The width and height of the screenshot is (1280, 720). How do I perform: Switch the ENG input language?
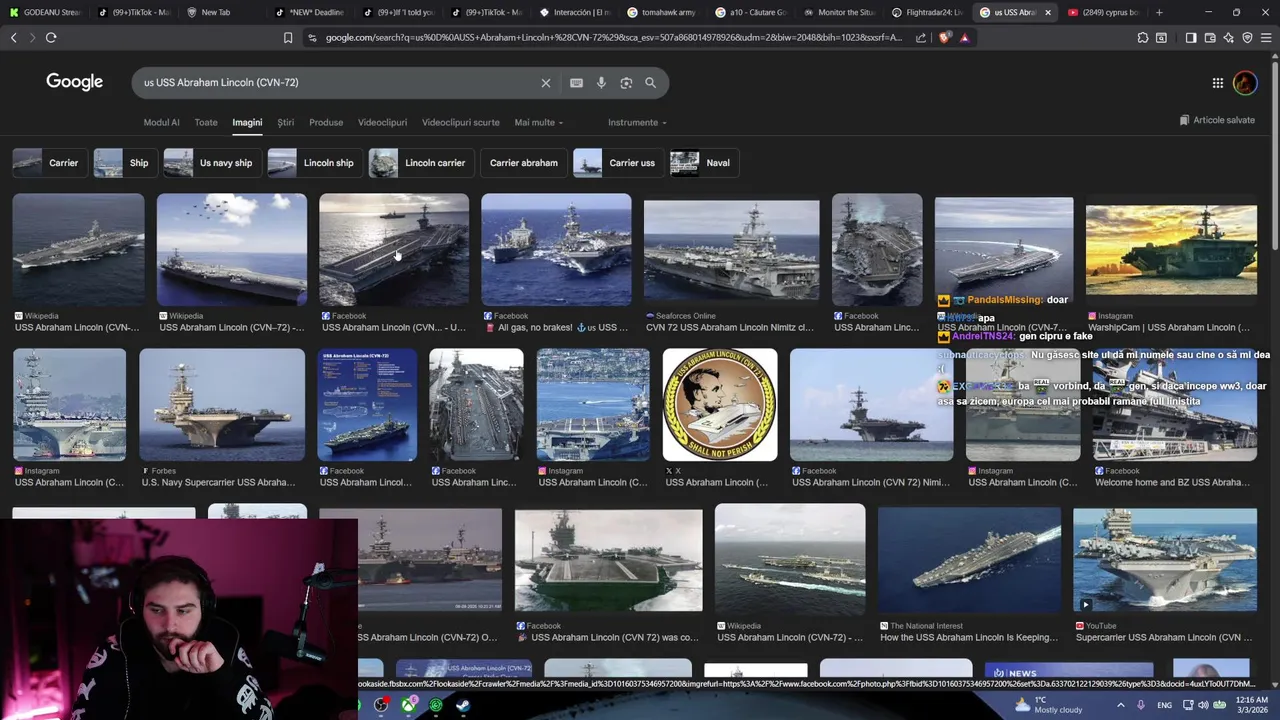click(x=1164, y=706)
